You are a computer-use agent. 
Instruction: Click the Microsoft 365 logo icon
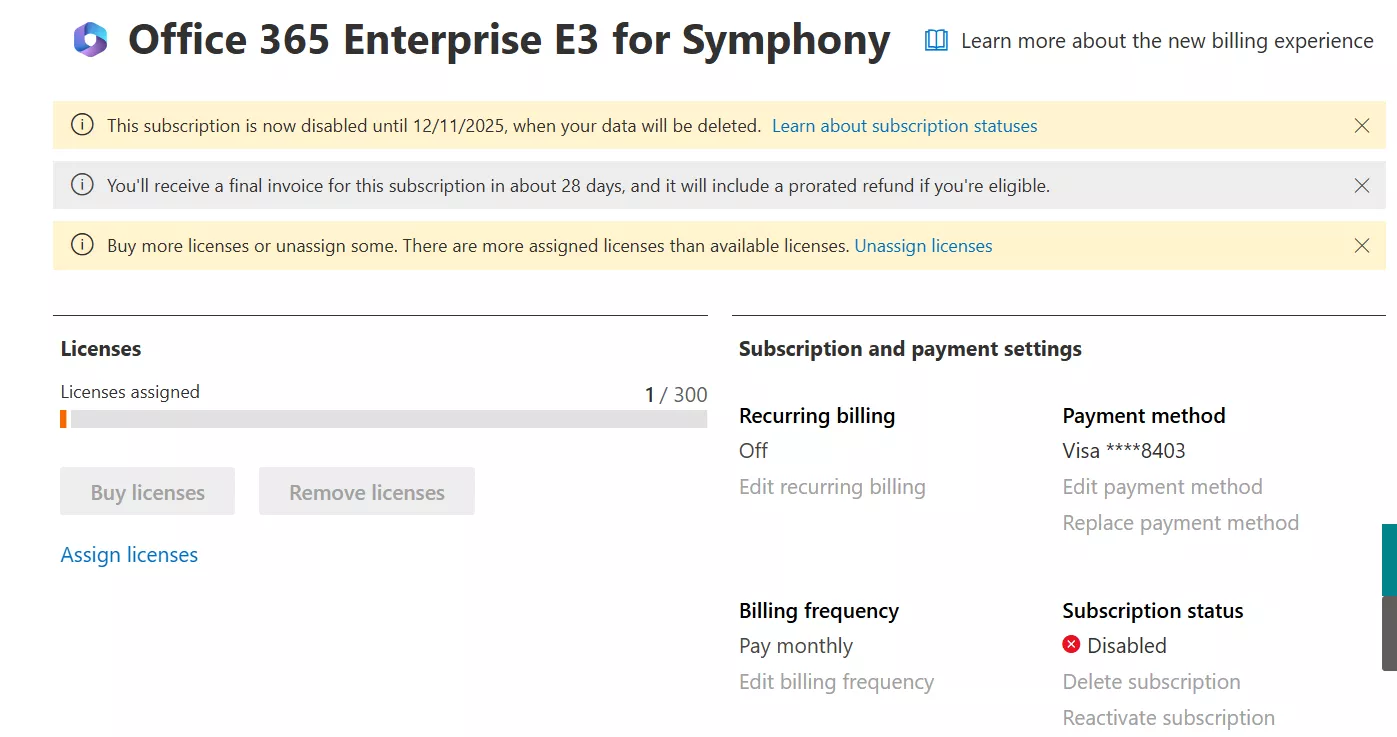pyautogui.click(x=90, y=40)
